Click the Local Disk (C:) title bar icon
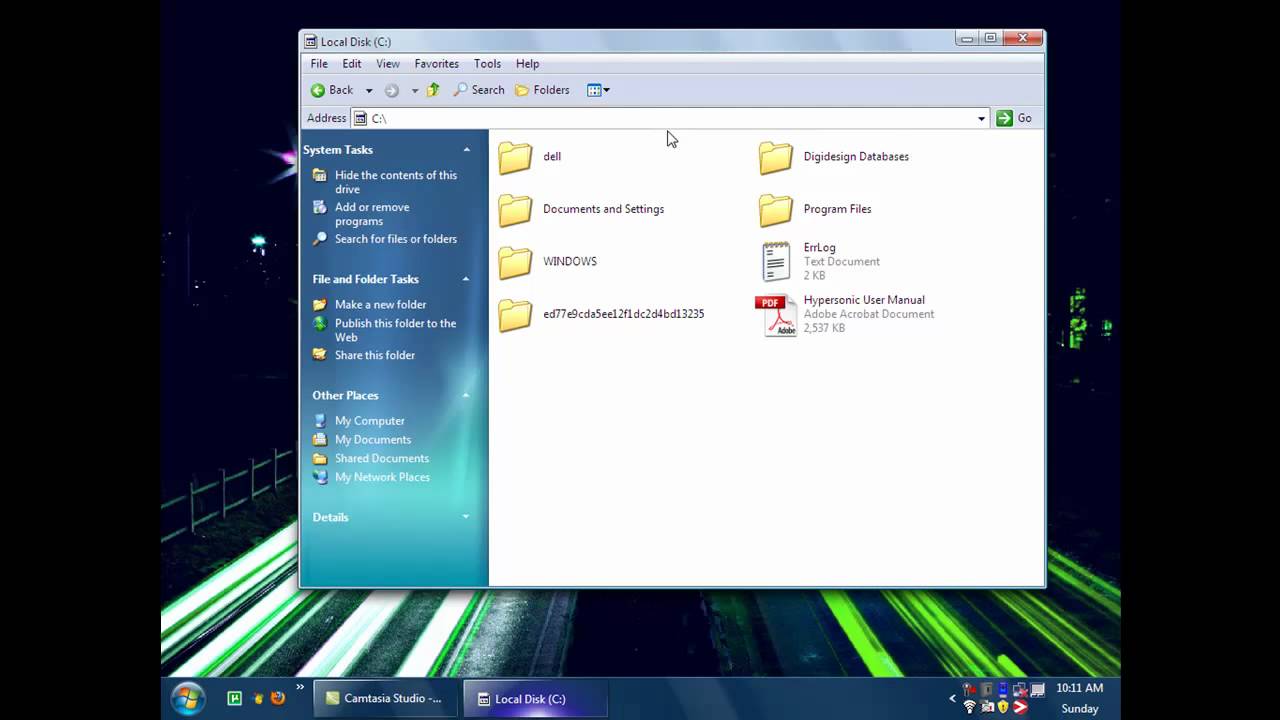 (311, 42)
